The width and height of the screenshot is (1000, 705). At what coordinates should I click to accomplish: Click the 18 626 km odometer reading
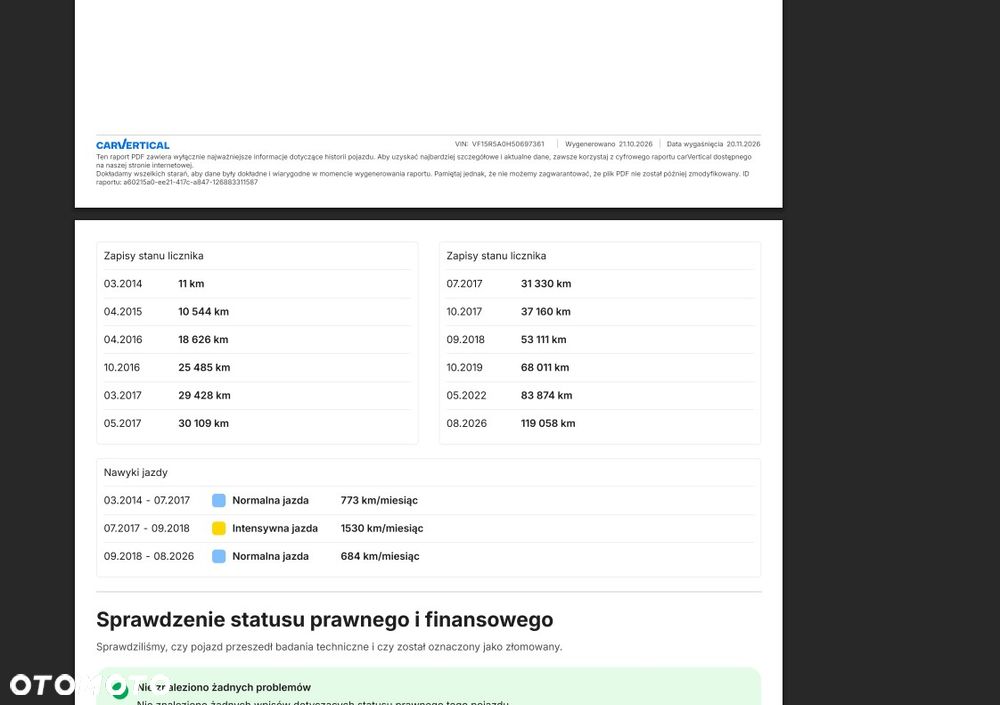click(203, 340)
